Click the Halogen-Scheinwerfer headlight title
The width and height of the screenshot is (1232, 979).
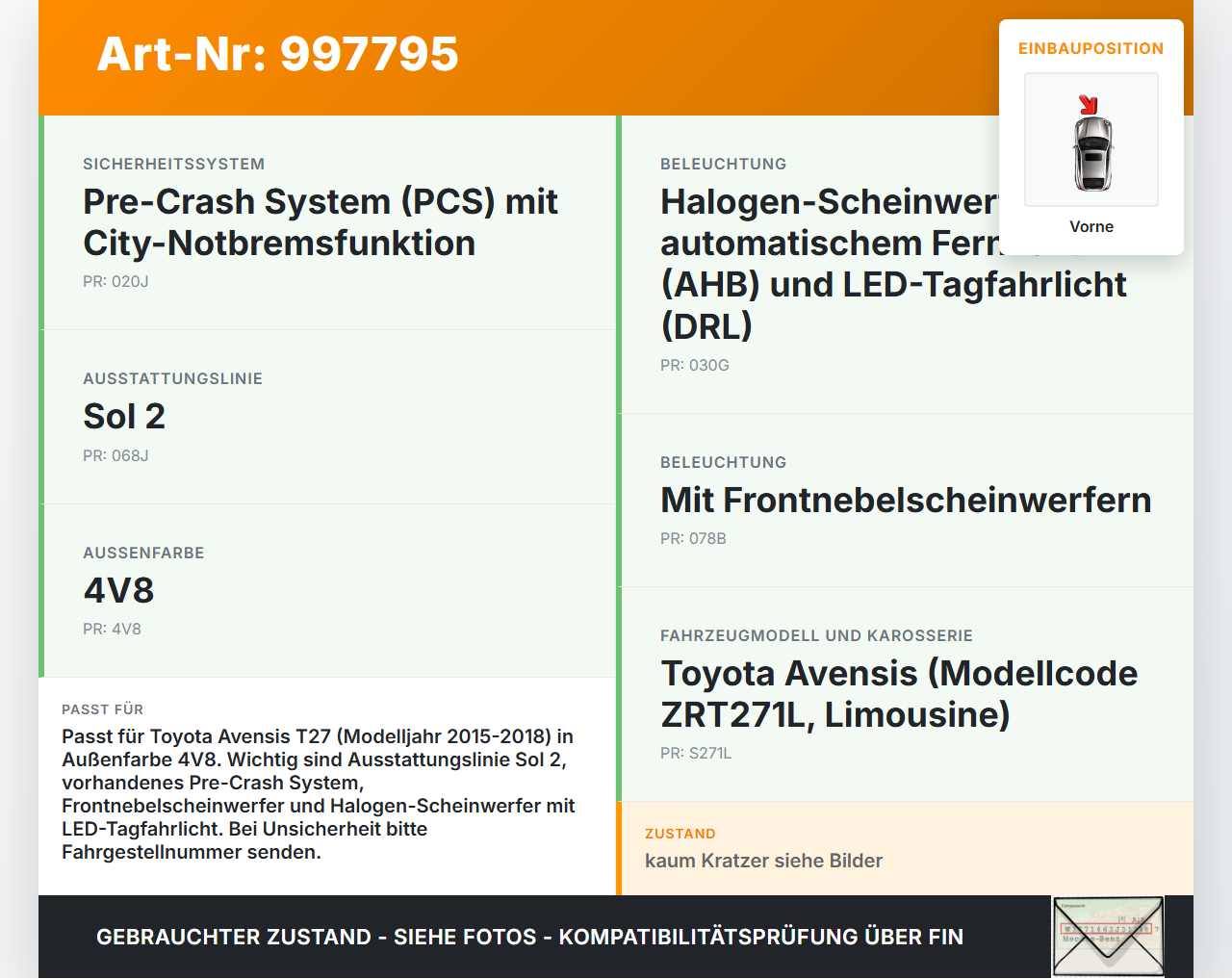click(893, 264)
